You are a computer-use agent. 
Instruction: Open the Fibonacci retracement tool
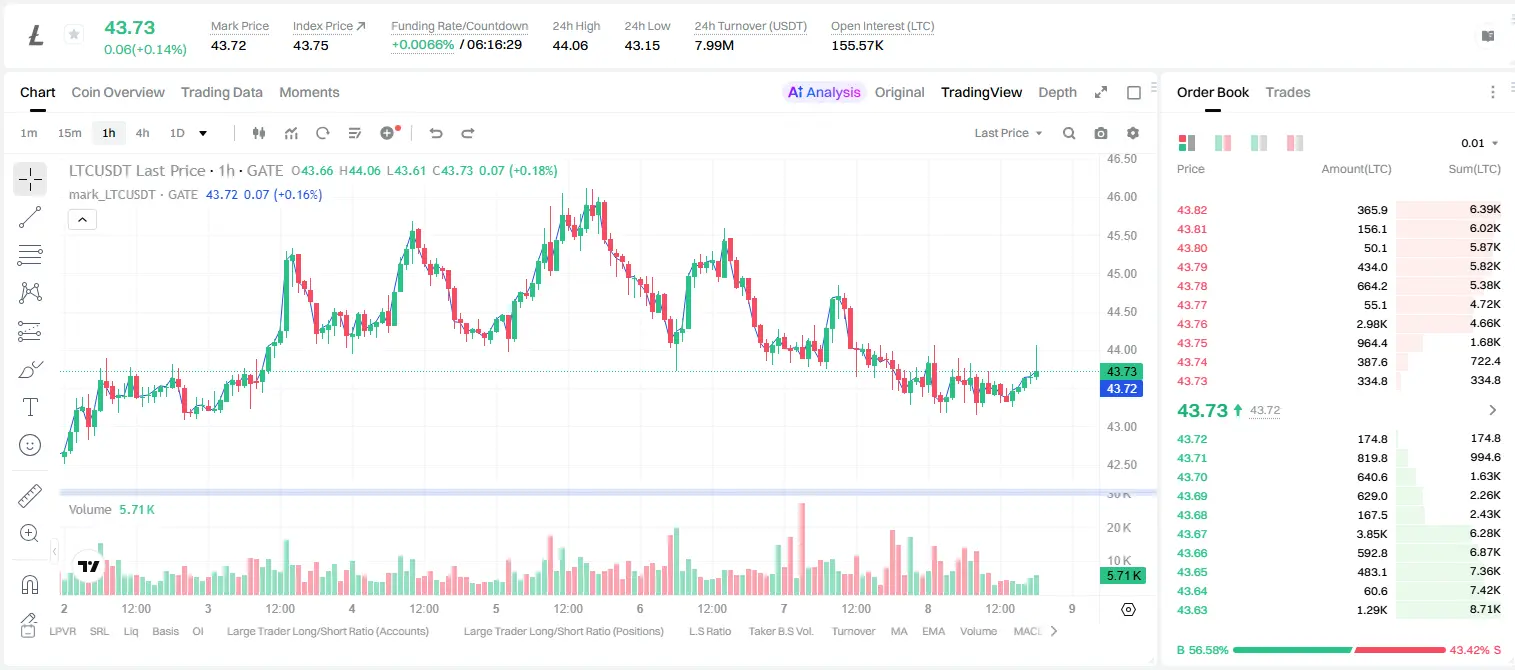(x=30, y=255)
